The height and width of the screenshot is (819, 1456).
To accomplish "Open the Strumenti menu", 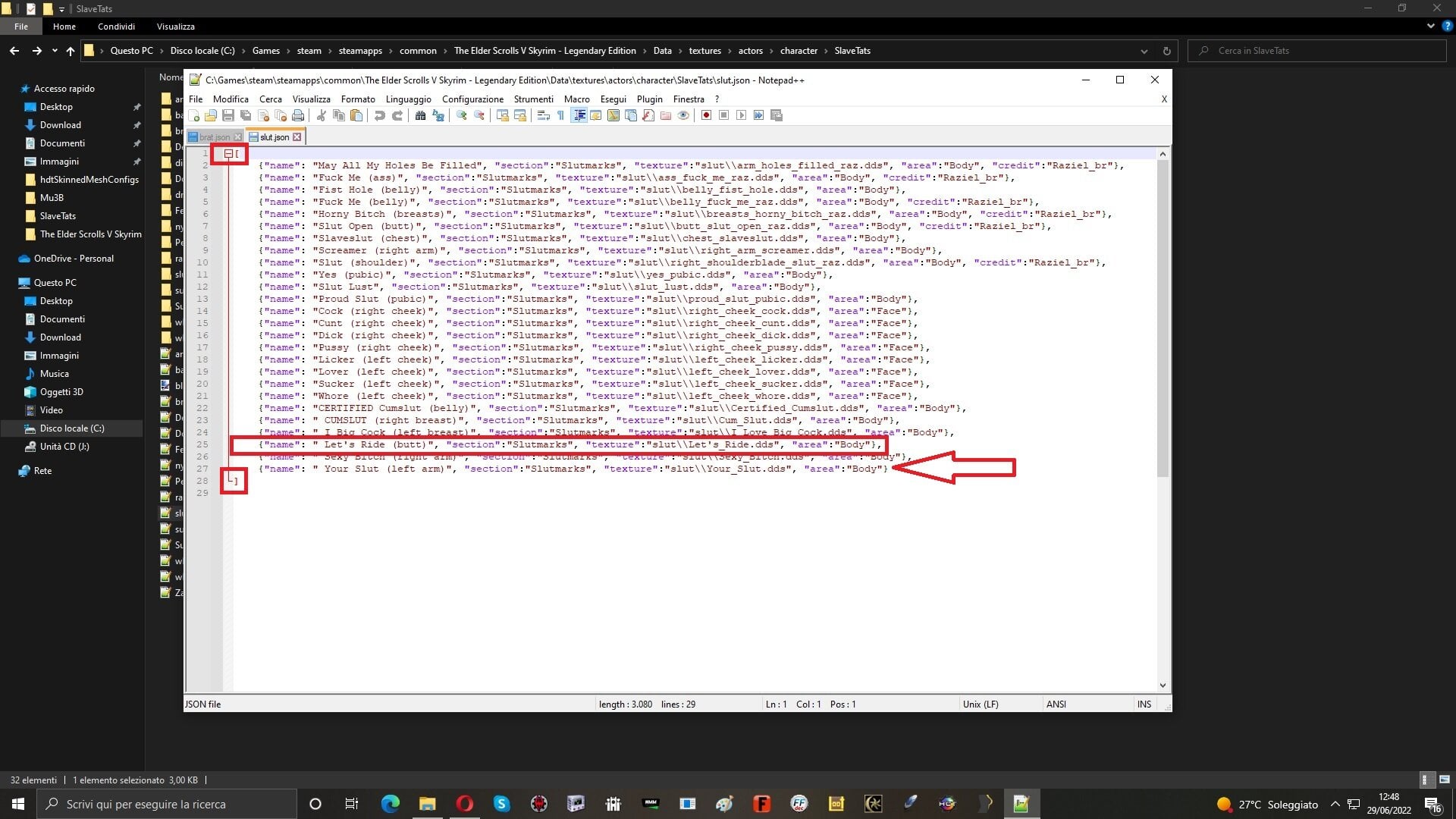I will pos(533,99).
